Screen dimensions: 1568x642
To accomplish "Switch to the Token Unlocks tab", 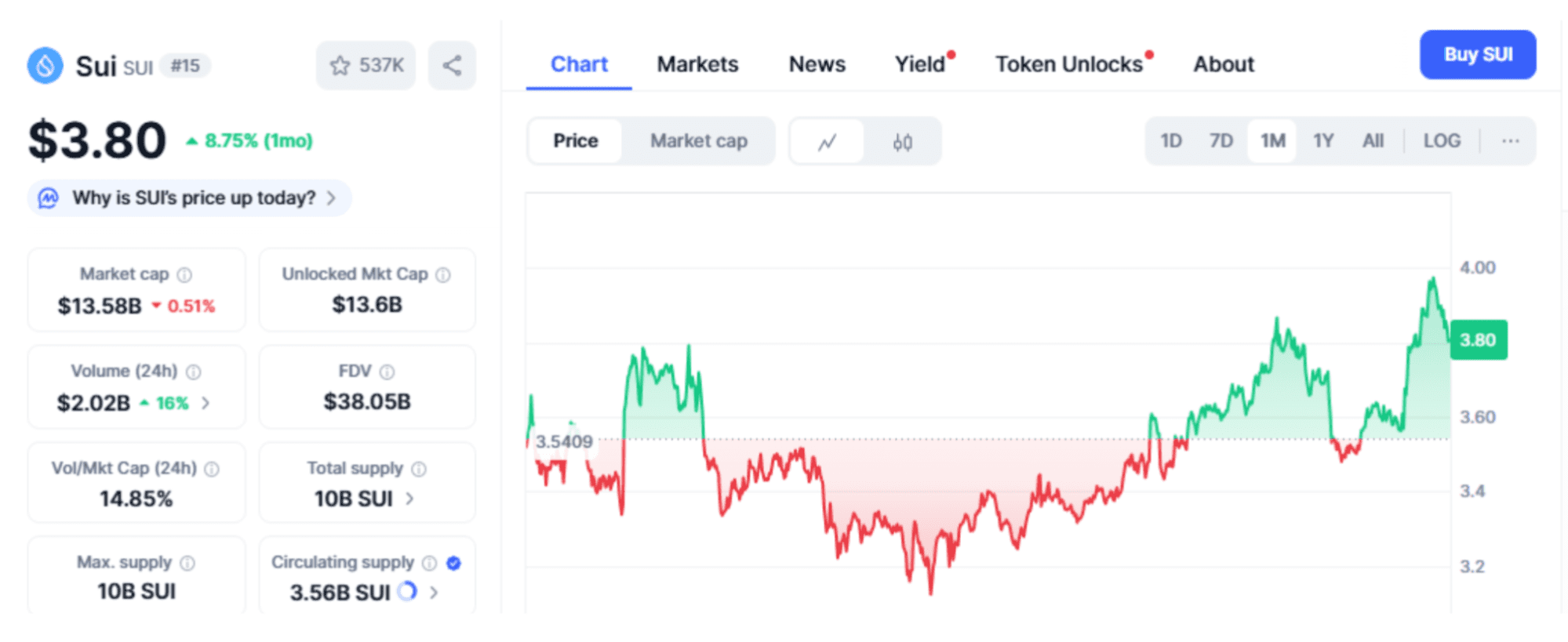I will (x=1068, y=64).
